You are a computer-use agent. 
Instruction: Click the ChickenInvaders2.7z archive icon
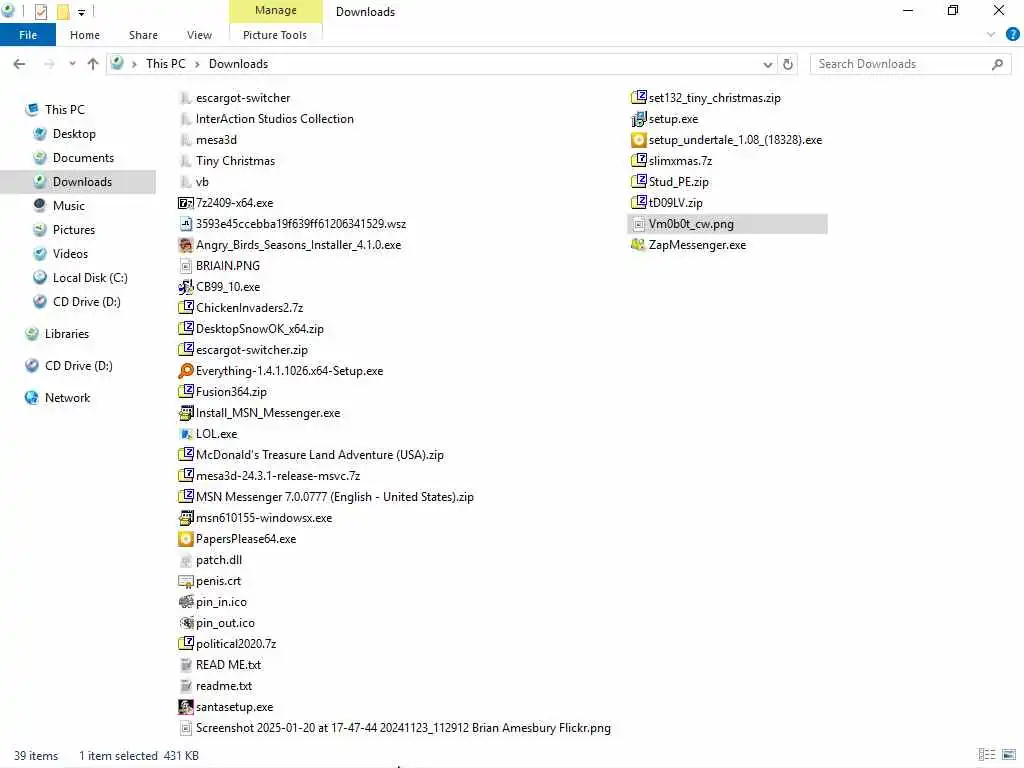click(x=185, y=308)
